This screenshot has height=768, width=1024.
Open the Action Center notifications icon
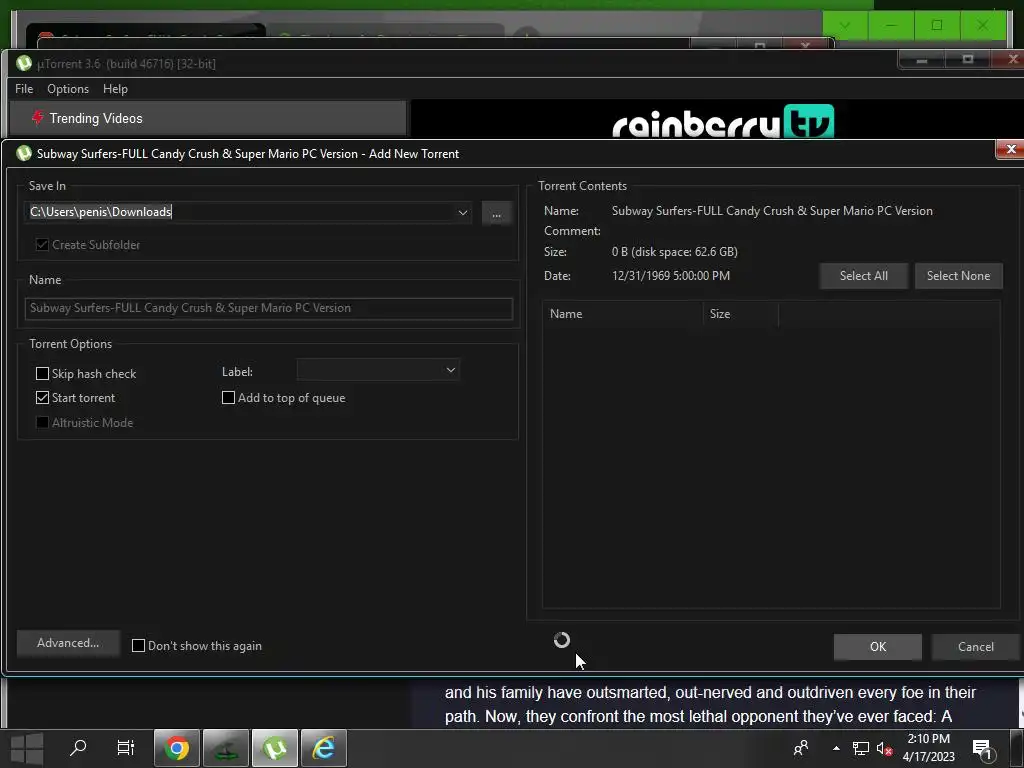982,749
